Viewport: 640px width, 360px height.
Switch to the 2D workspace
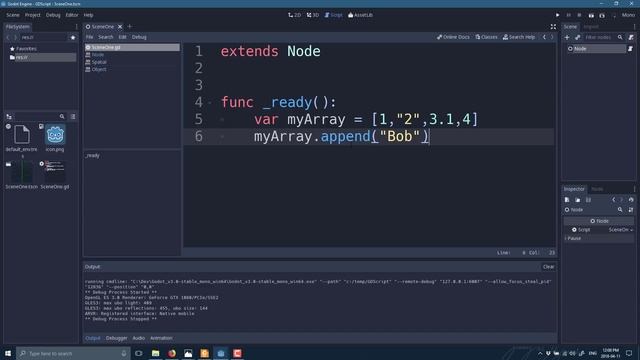[x=294, y=15]
